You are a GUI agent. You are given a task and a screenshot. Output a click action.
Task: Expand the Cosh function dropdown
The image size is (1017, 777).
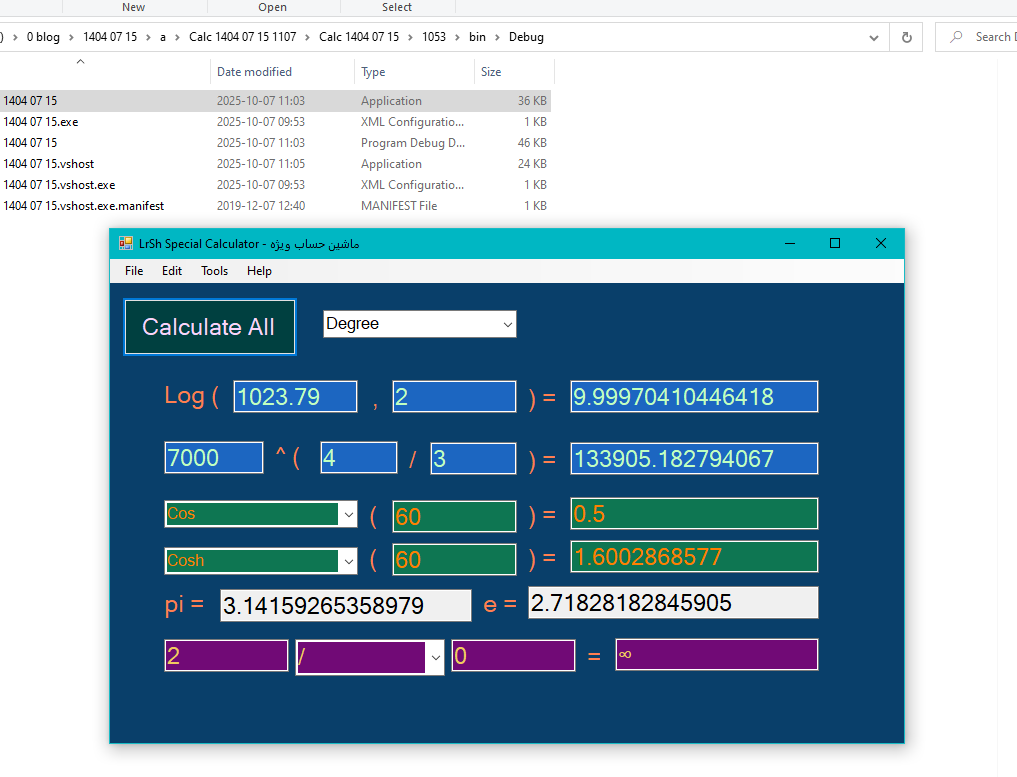348,561
